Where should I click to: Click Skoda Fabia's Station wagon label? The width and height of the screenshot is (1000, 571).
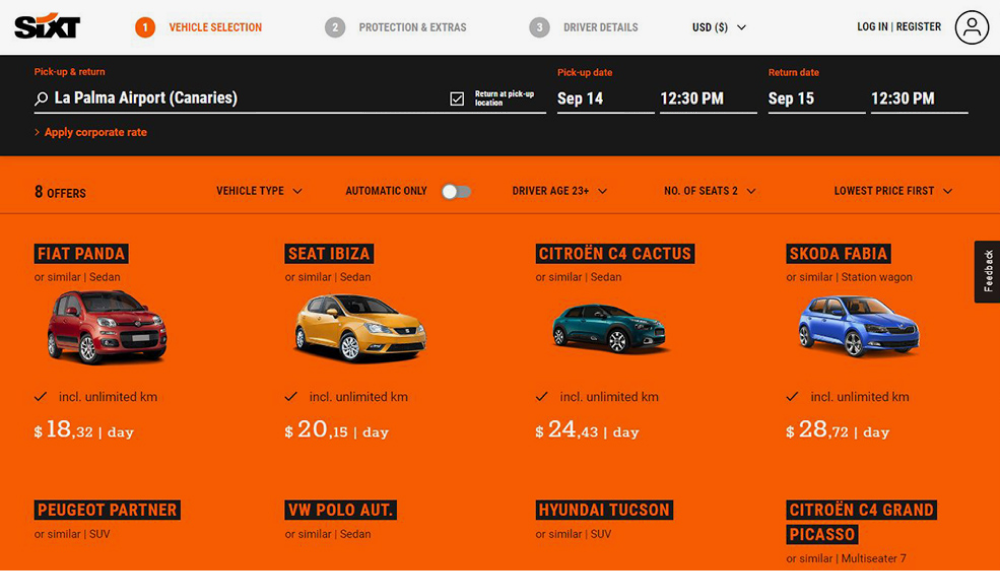click(877, 277)
